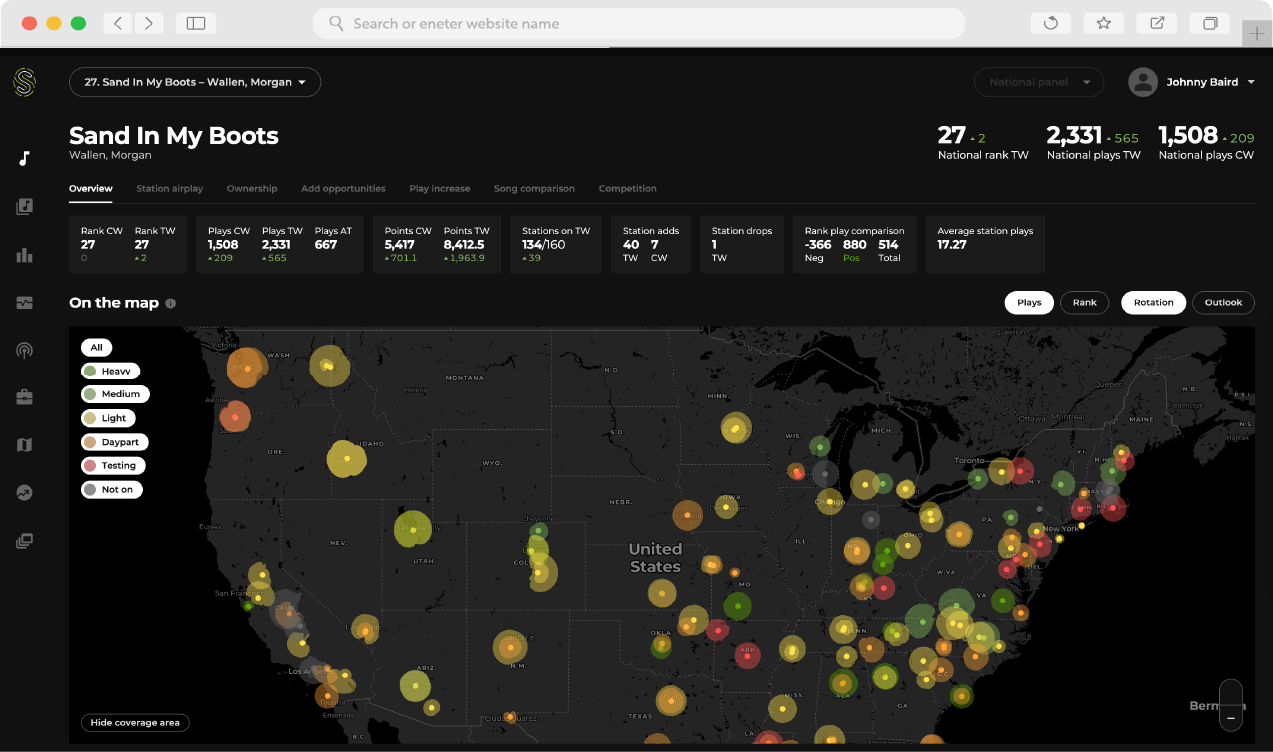This screenshot has width=1273, height=752.
Task: Open the Overview tab
Action: coord(91,188)
